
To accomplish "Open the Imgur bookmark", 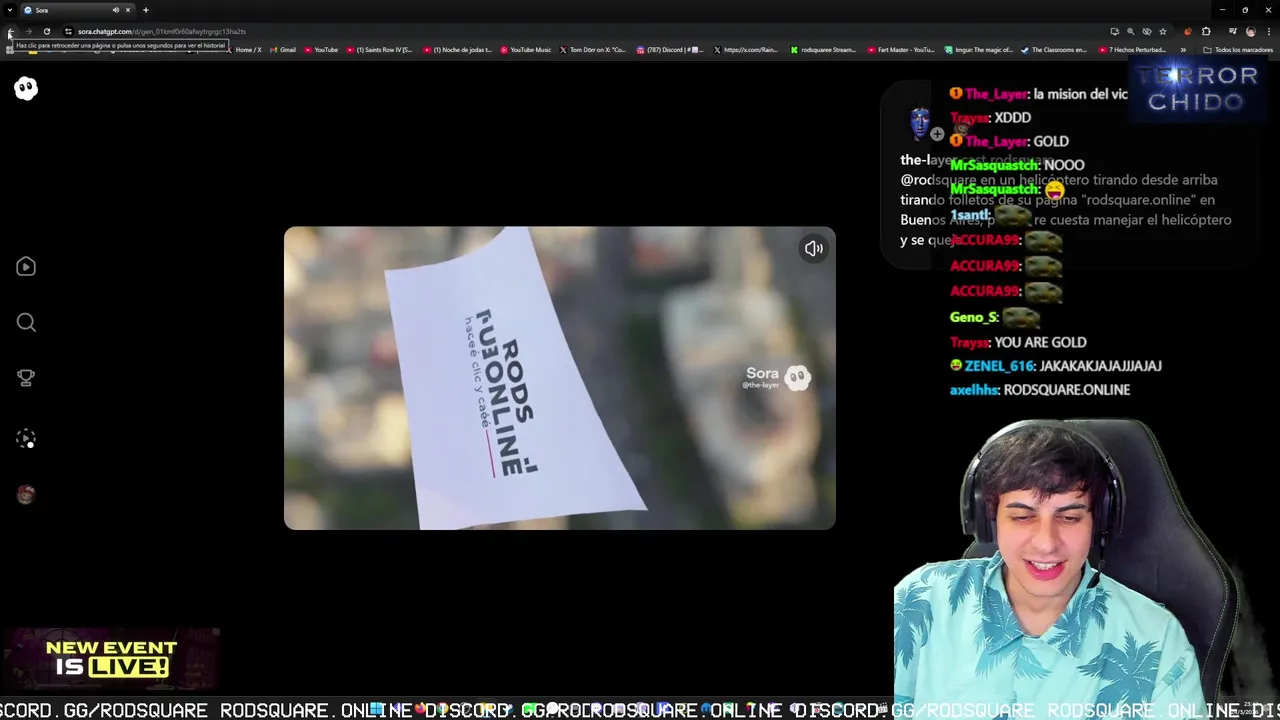I will [x=980, y=50].
